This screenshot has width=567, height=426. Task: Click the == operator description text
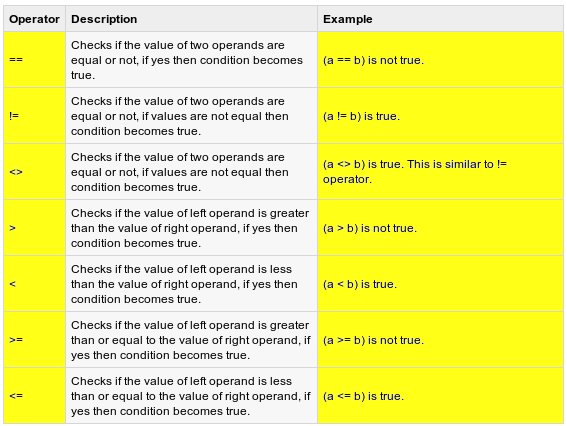coord(187,60)
